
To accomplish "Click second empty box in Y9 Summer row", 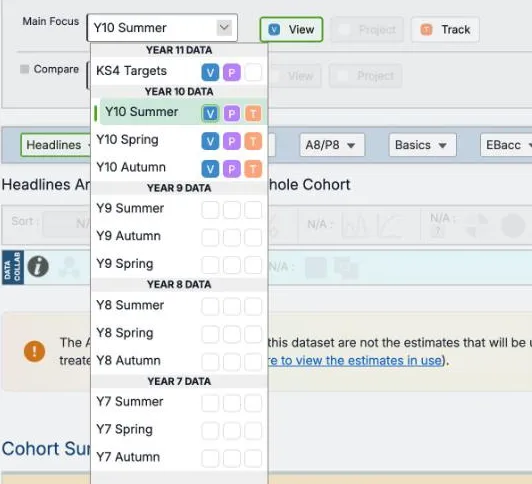I will tap(232, 210).
